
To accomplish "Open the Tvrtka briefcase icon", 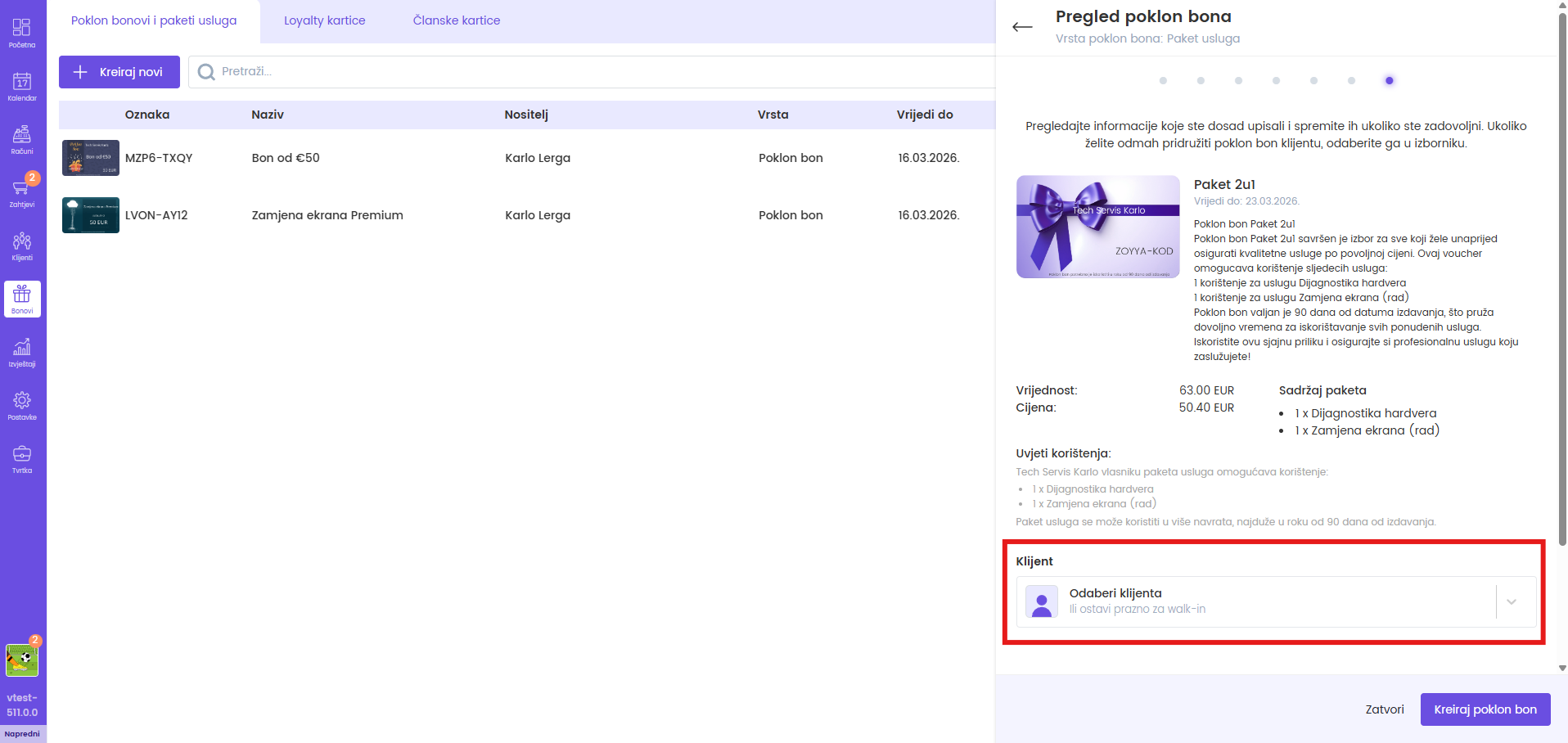I will [22, 458].
